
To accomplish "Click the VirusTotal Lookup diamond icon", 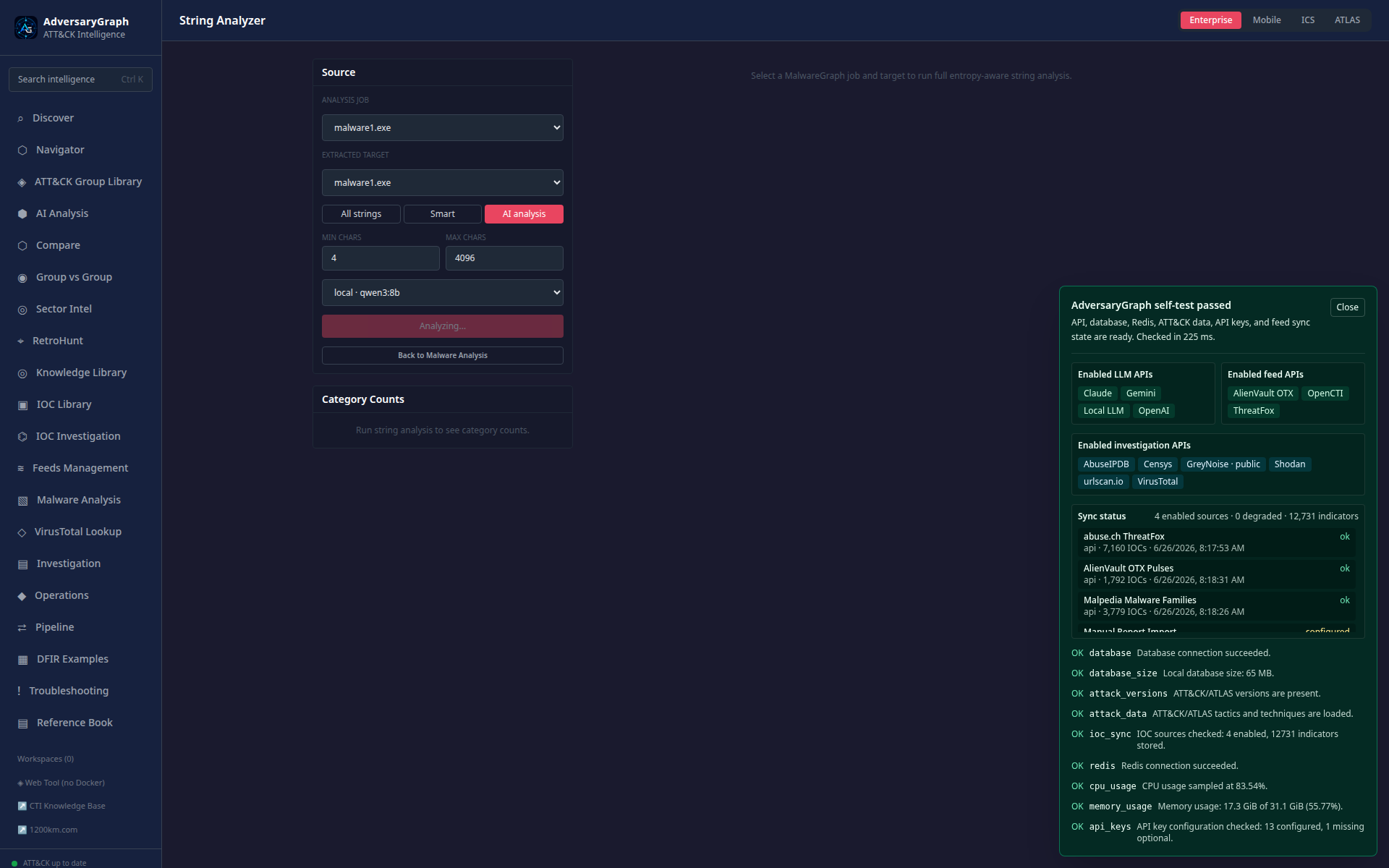I will [x=22, y=532].
